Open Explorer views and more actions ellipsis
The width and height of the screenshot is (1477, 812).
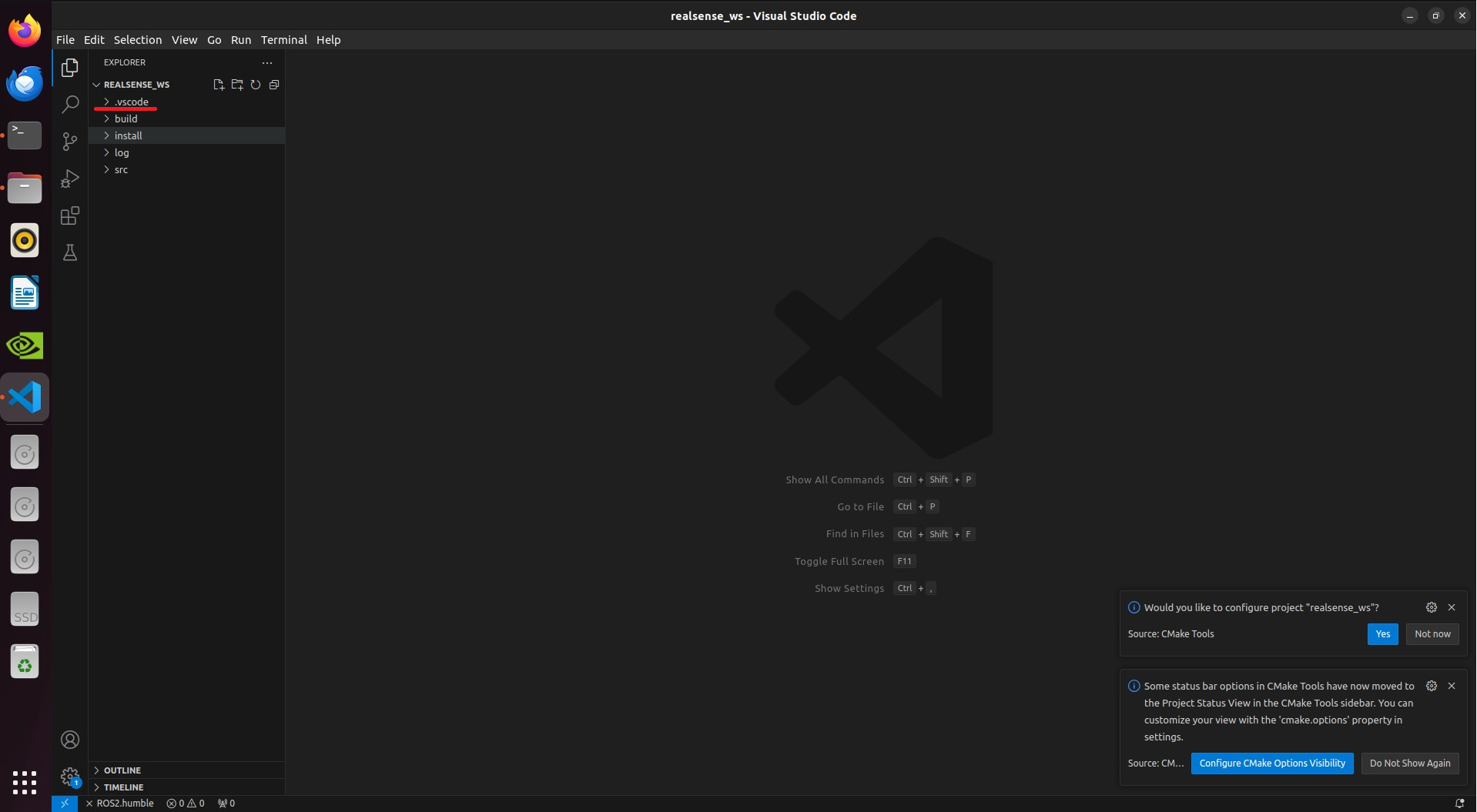pyautogui.click(x=267, y=62)
